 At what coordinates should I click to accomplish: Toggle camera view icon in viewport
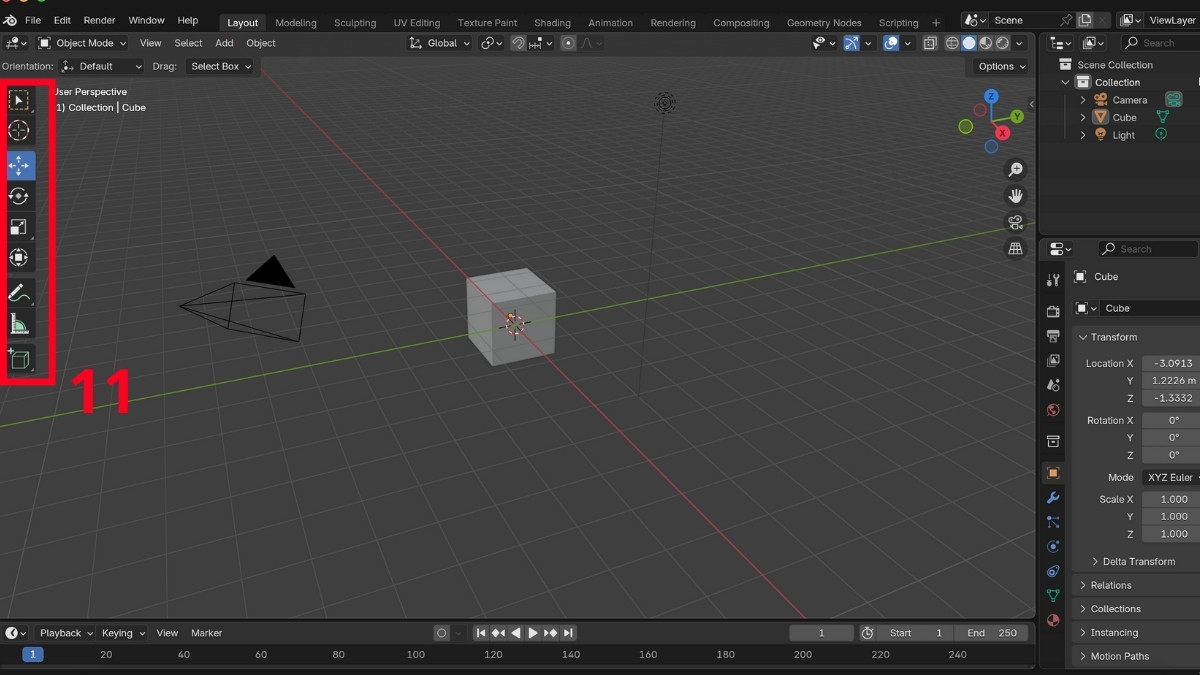point(1015,222)
